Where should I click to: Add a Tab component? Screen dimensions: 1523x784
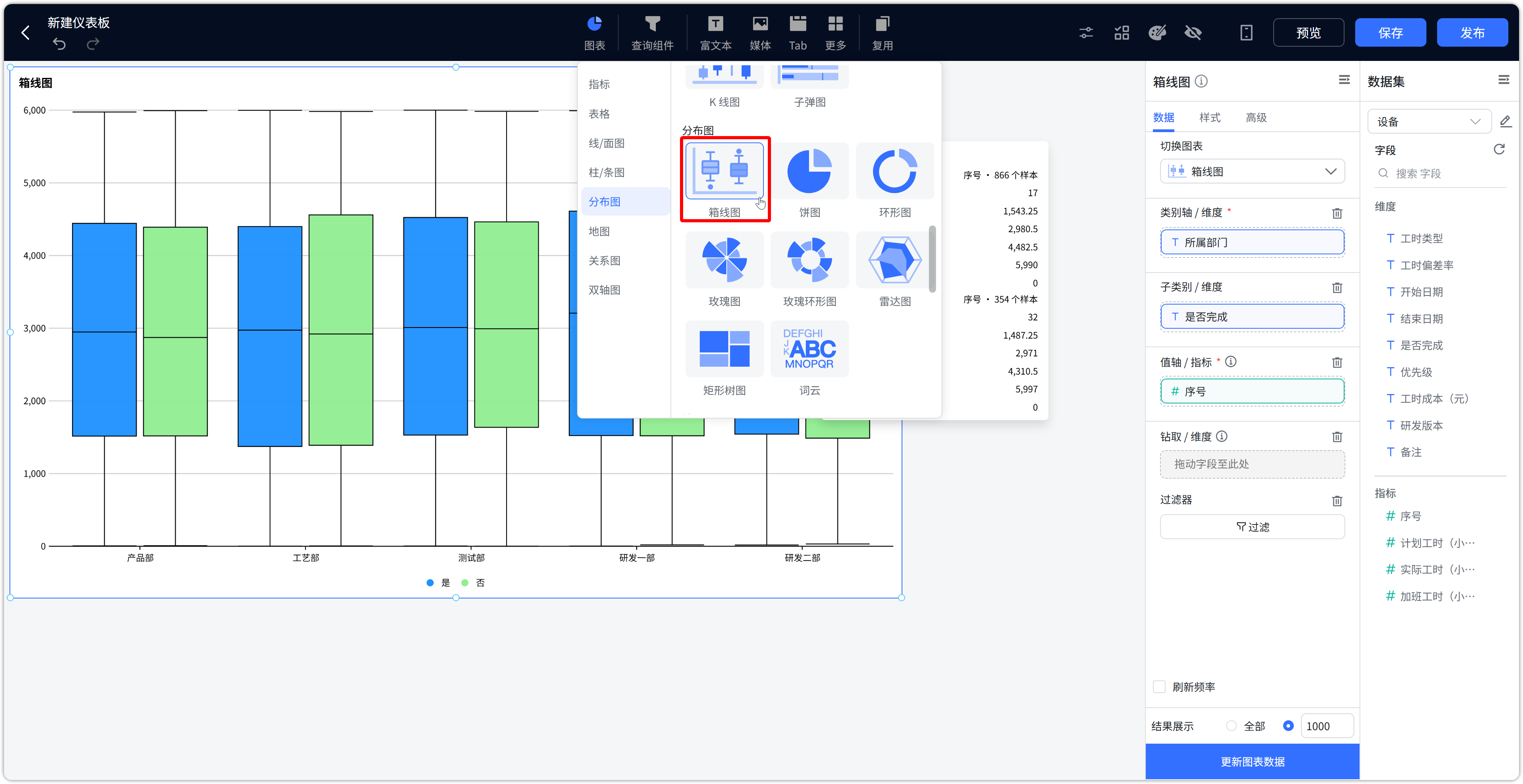[798, 33]
